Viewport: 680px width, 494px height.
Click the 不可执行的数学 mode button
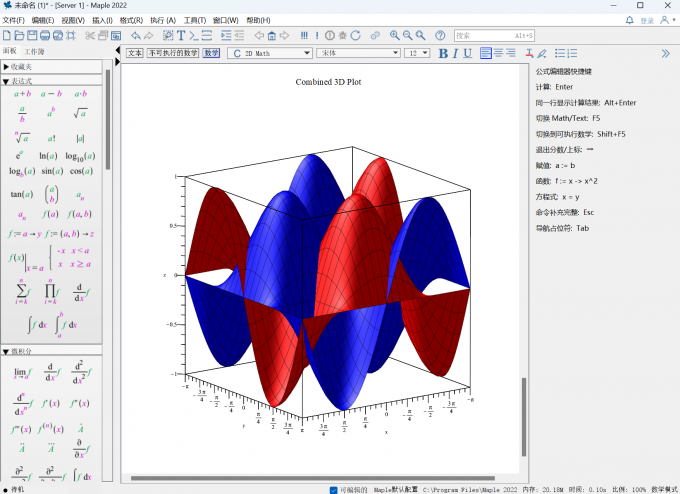173,53
